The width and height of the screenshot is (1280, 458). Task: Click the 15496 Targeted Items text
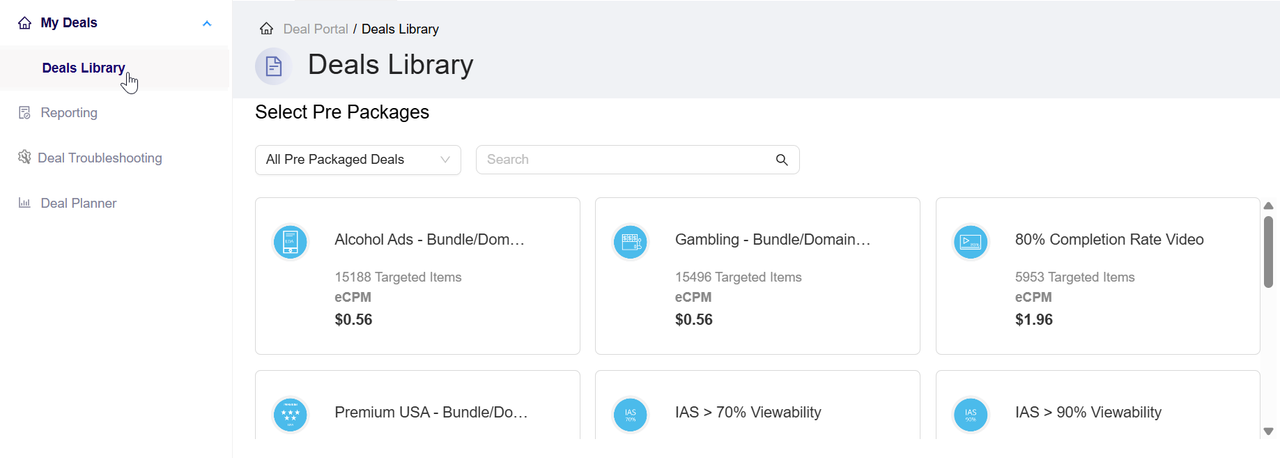738,277
